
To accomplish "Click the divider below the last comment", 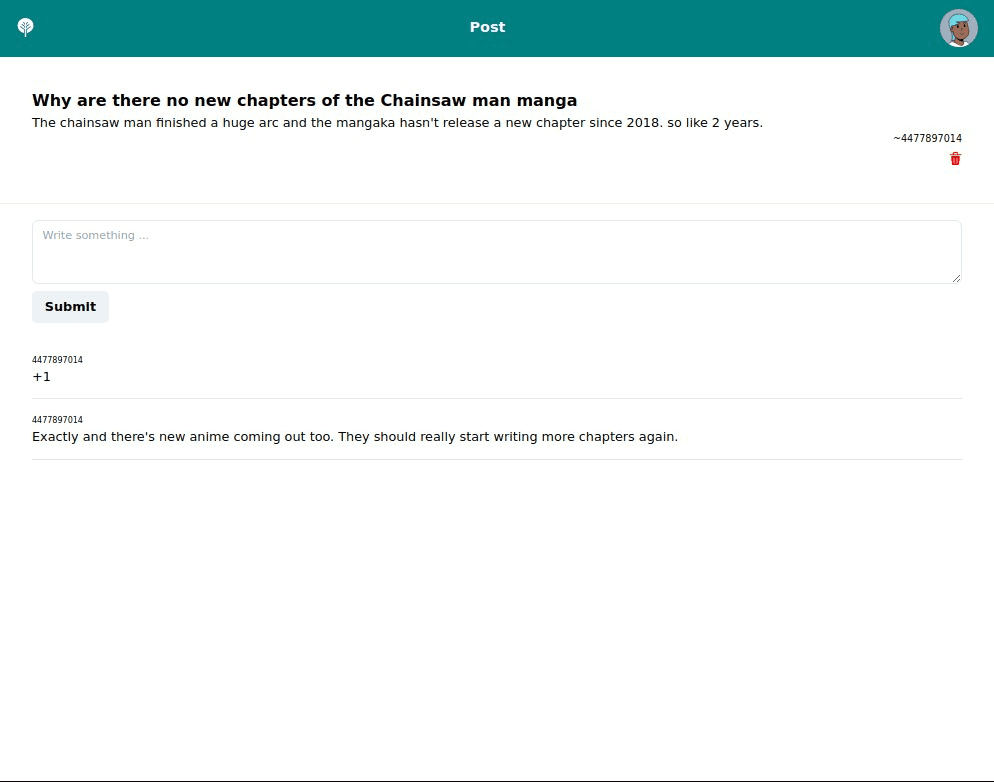I will click(497, 459).
